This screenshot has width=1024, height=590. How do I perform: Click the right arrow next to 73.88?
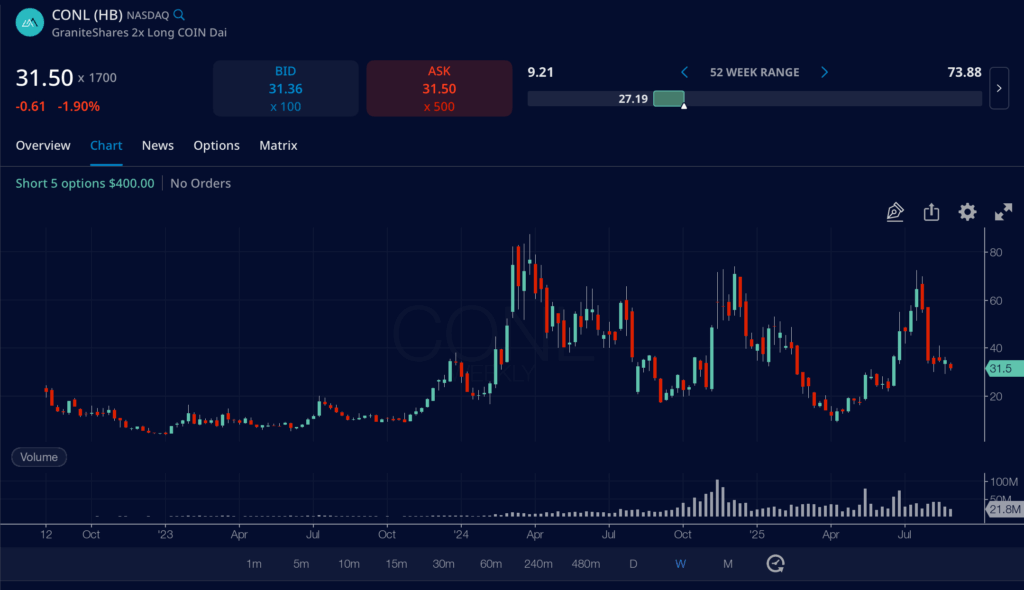click(998, 88)
